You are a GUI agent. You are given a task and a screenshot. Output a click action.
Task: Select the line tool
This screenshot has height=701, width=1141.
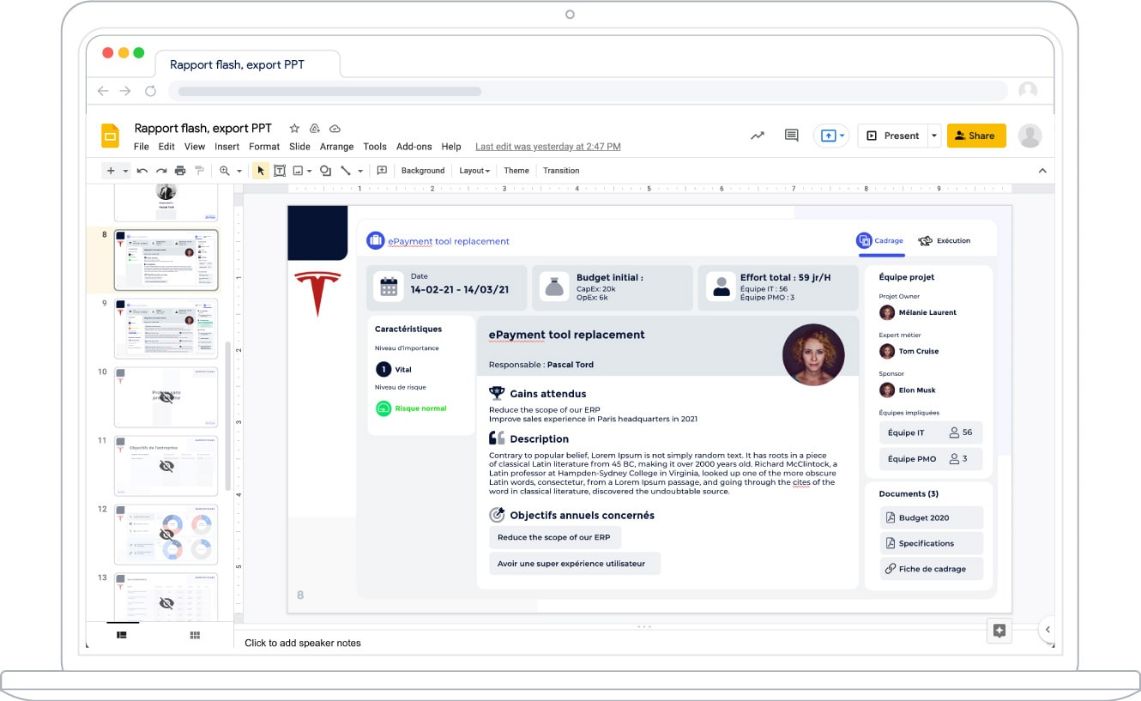[x=345, y=170]
